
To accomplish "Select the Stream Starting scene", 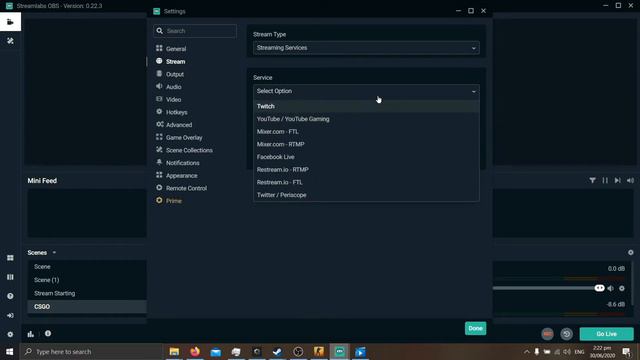I will (x=87, y=293).
